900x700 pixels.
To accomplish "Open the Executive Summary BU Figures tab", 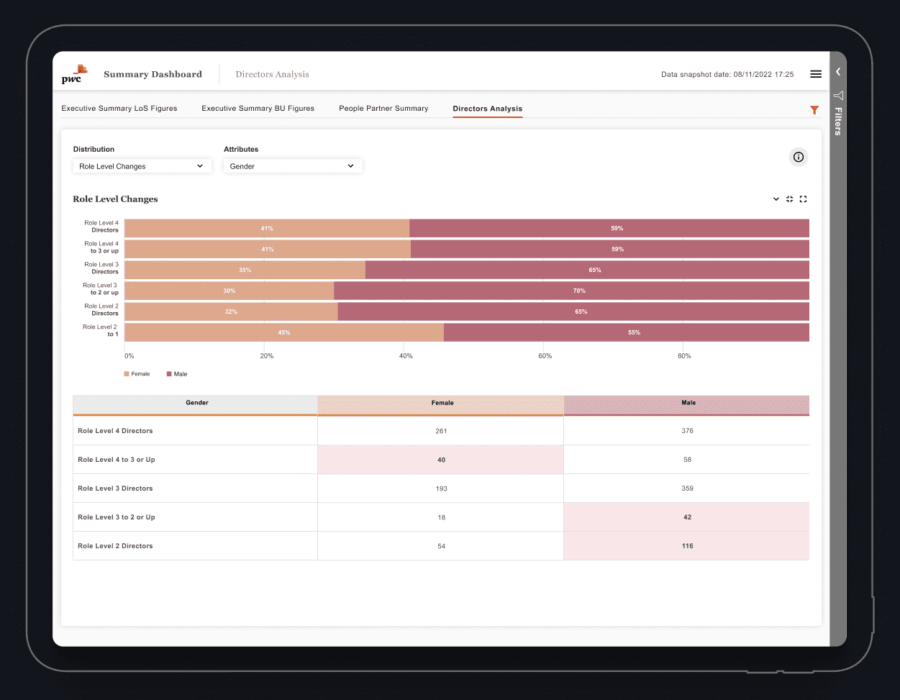I will tap(257, 108).
